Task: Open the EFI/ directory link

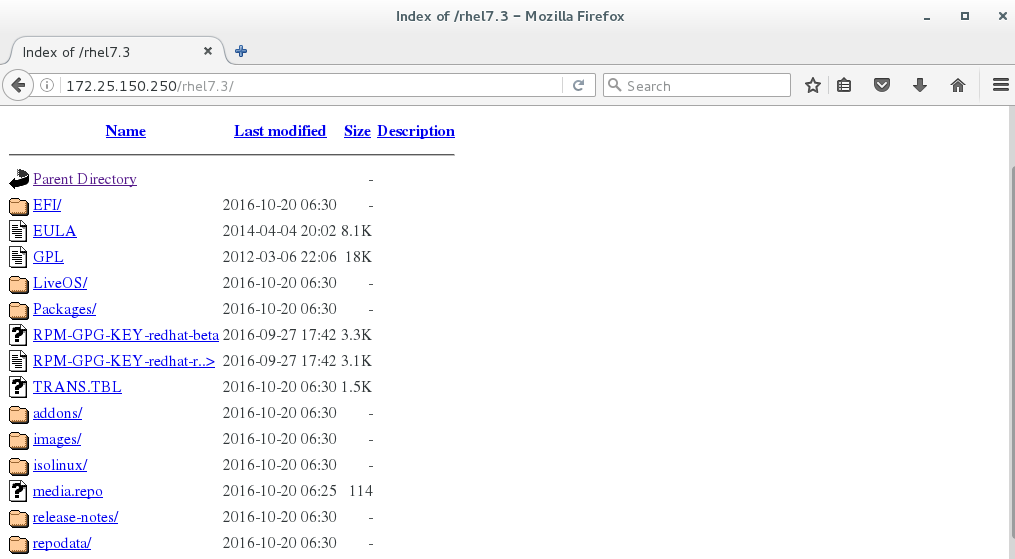Action: 47,205
